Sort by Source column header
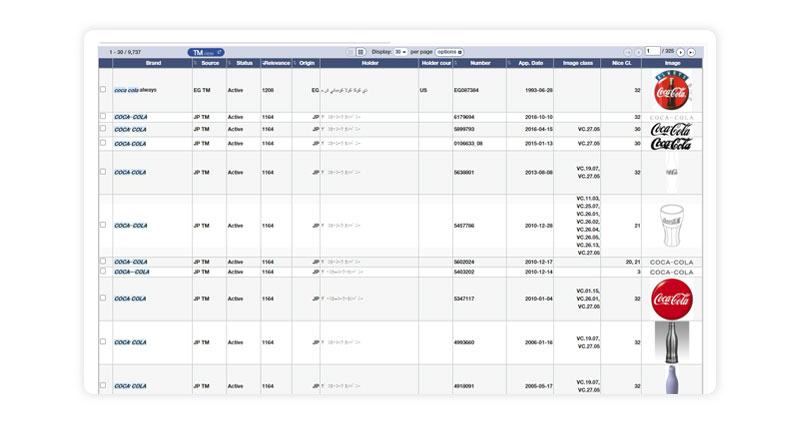 210,63
